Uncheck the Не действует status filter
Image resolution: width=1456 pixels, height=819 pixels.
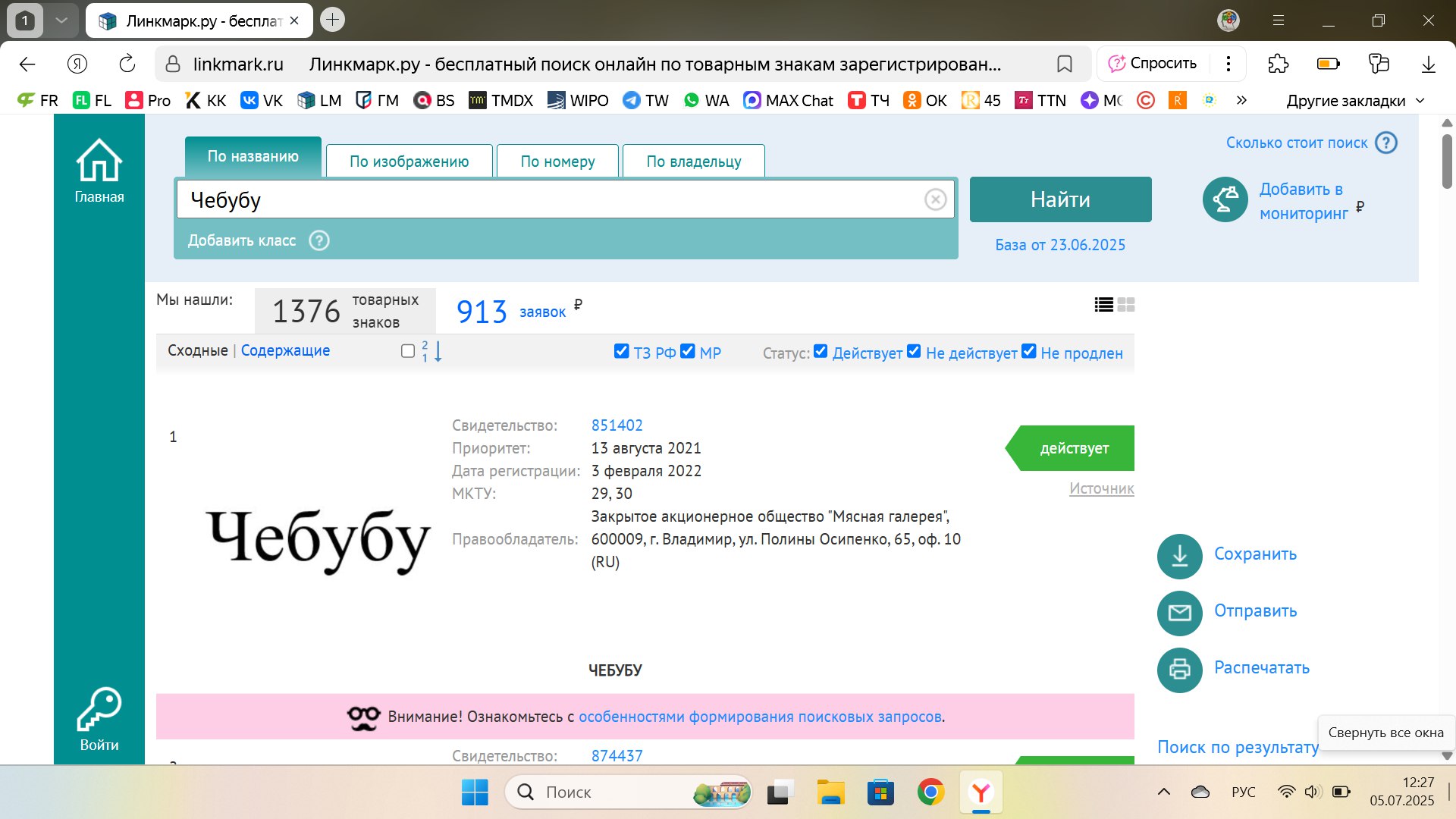pyautogui.click(x=914, y=351)
